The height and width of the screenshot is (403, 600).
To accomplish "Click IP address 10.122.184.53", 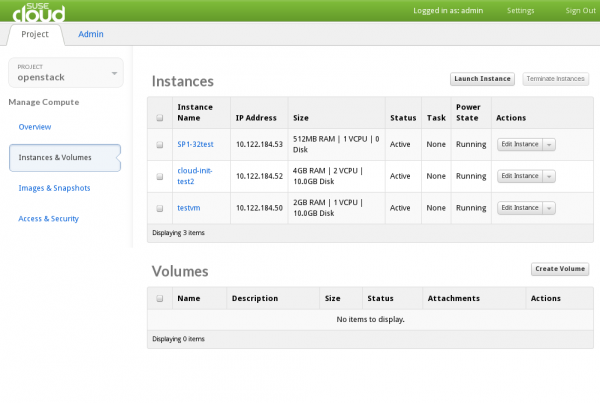I will click(x=259, y=144).
